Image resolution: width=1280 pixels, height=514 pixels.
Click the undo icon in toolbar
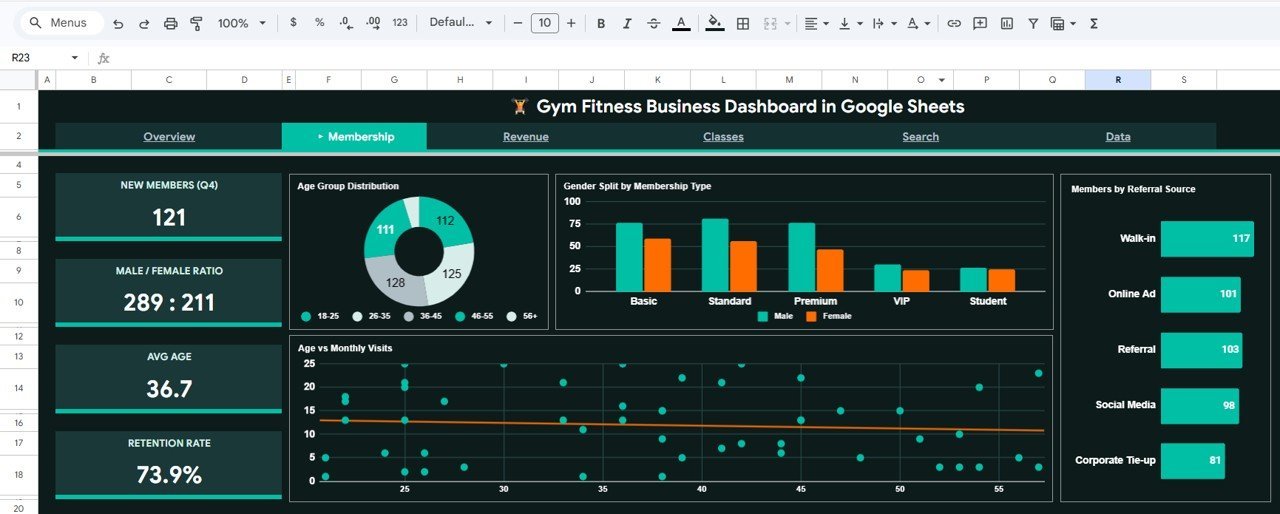(x=119, y=23)
